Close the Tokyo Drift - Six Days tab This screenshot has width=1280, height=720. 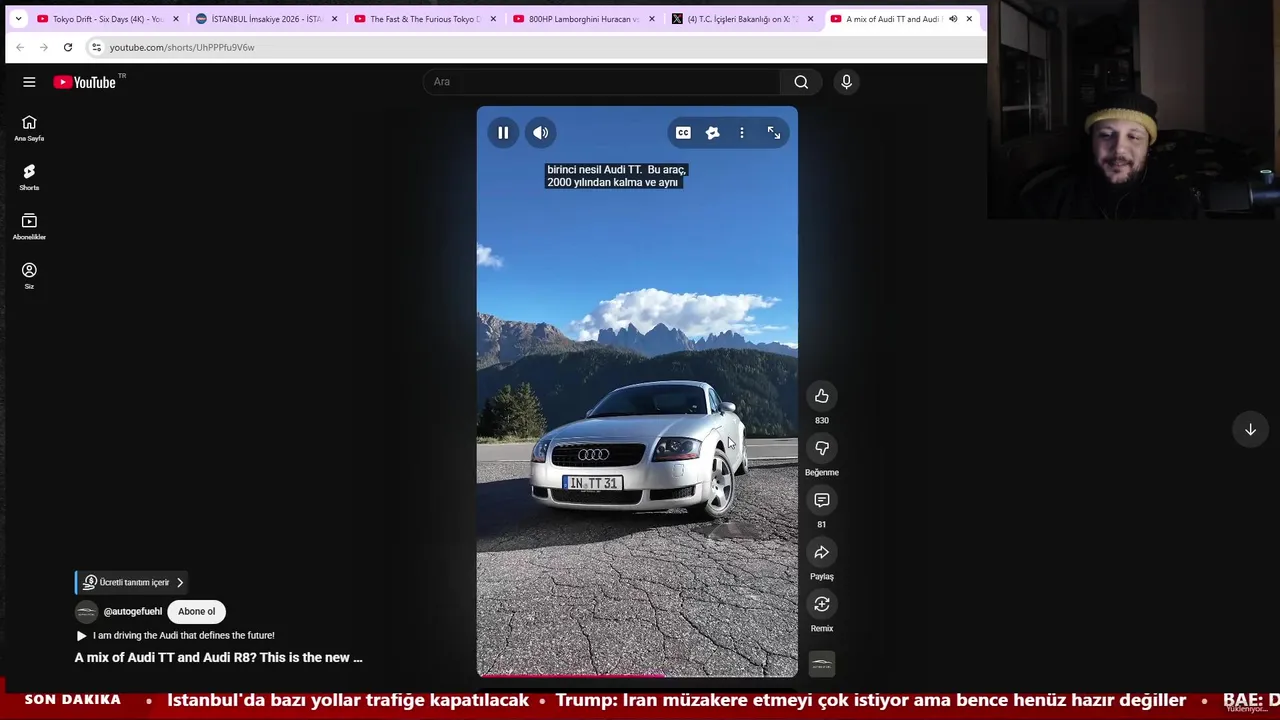coord(176,19)
